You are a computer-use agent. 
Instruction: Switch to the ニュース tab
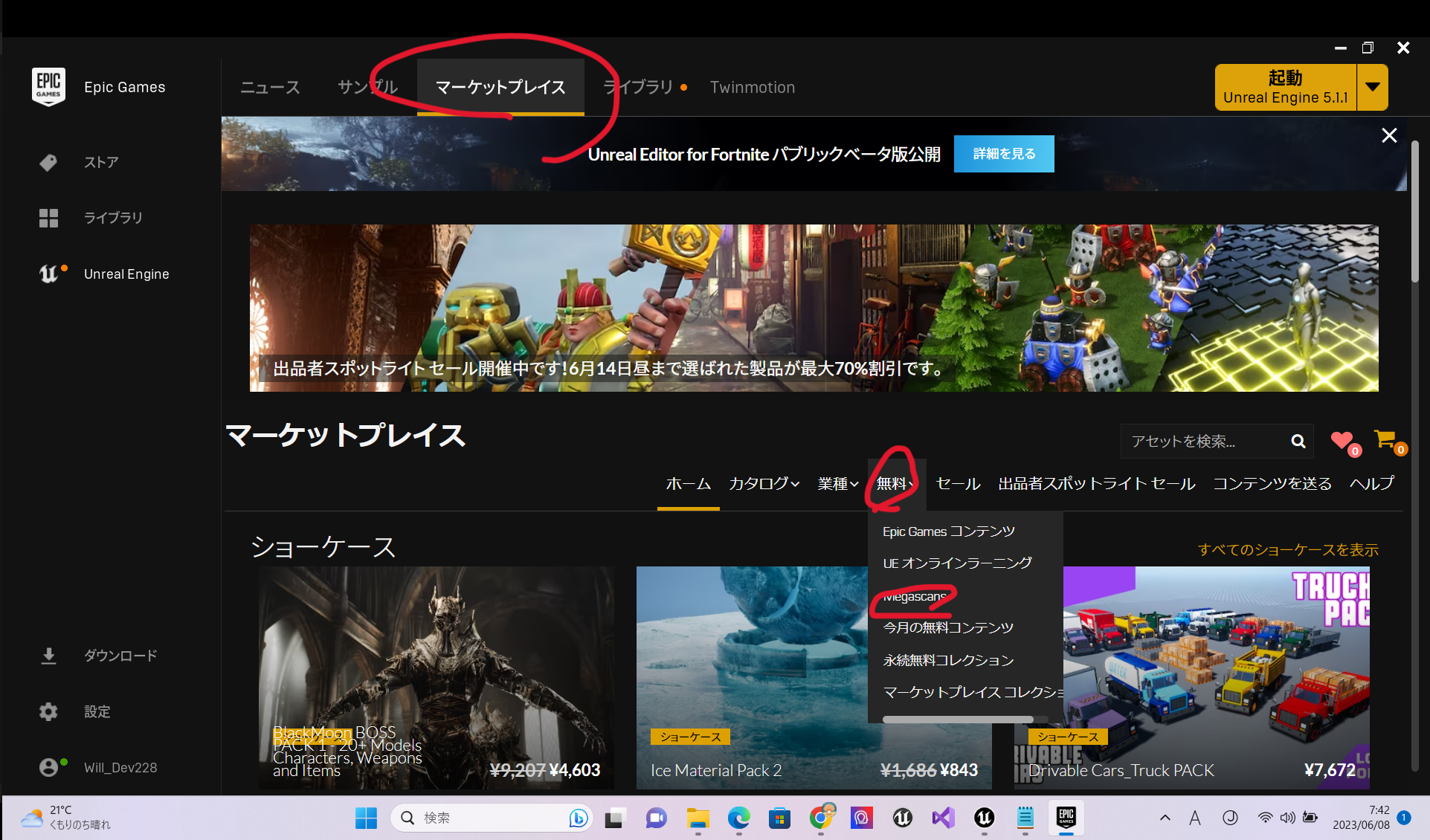click(x=269, y=87)
